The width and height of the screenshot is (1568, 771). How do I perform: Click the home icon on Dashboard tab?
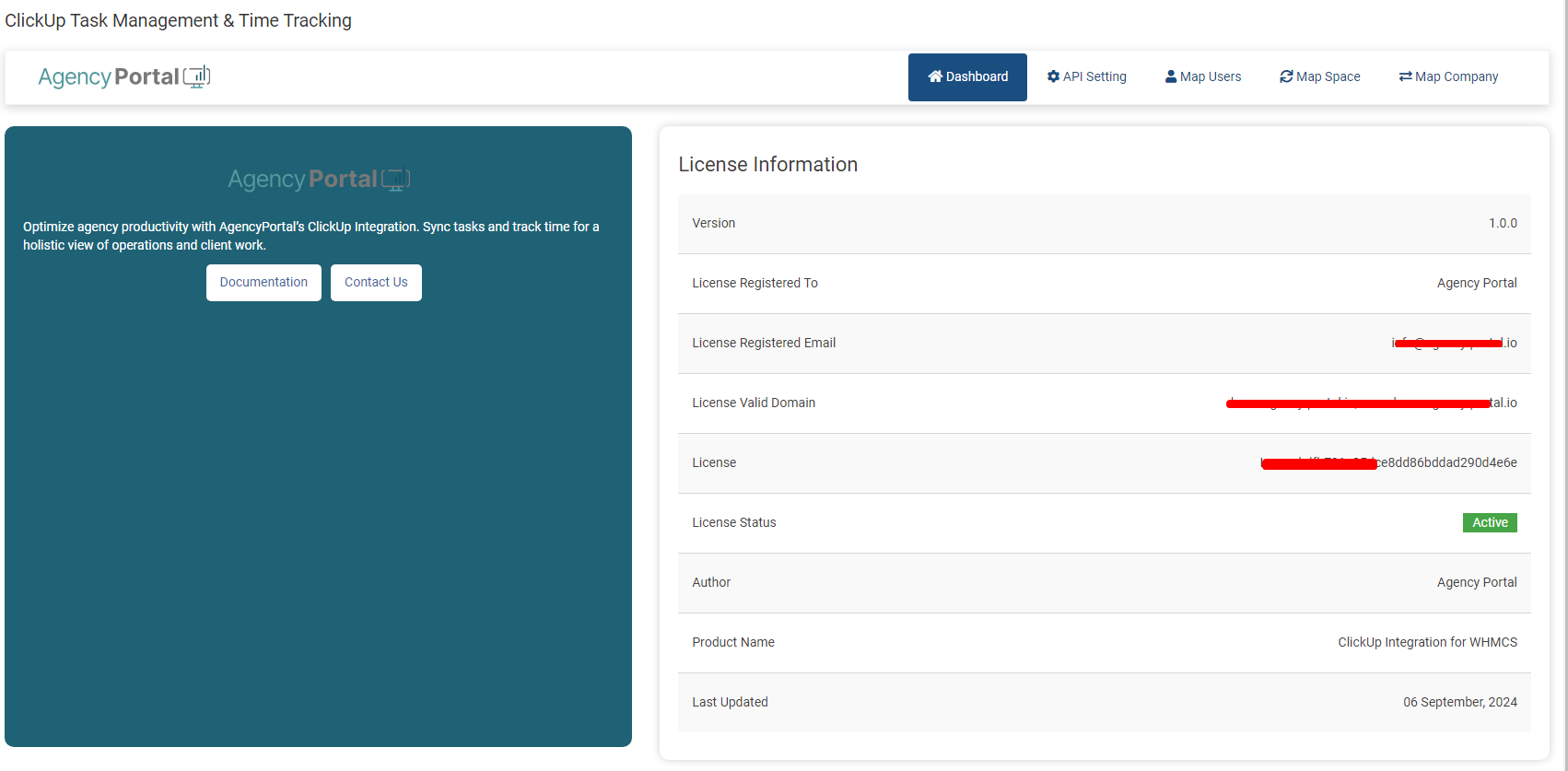click(935, 76)
